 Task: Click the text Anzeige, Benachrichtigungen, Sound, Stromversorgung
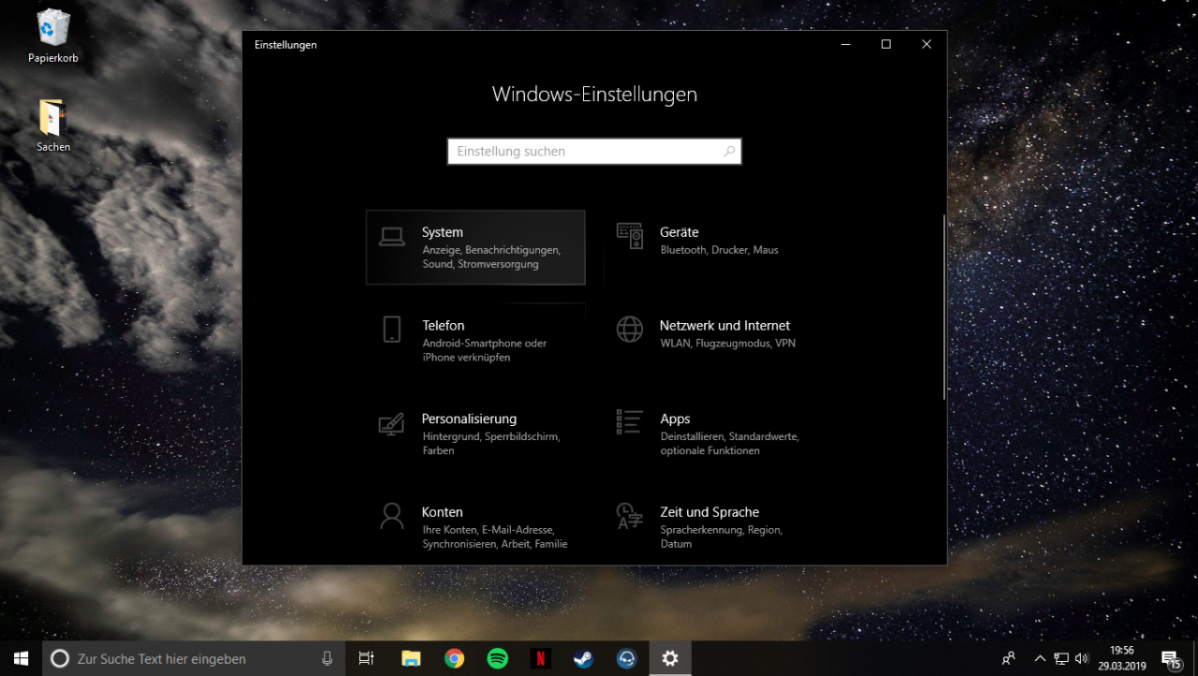[491, 257]
